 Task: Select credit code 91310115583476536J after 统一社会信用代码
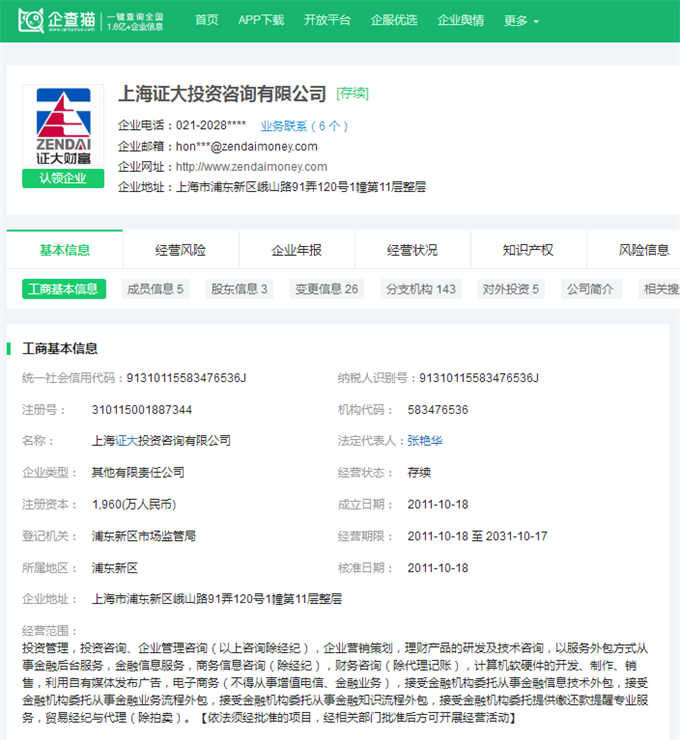[x=186, y=378]
